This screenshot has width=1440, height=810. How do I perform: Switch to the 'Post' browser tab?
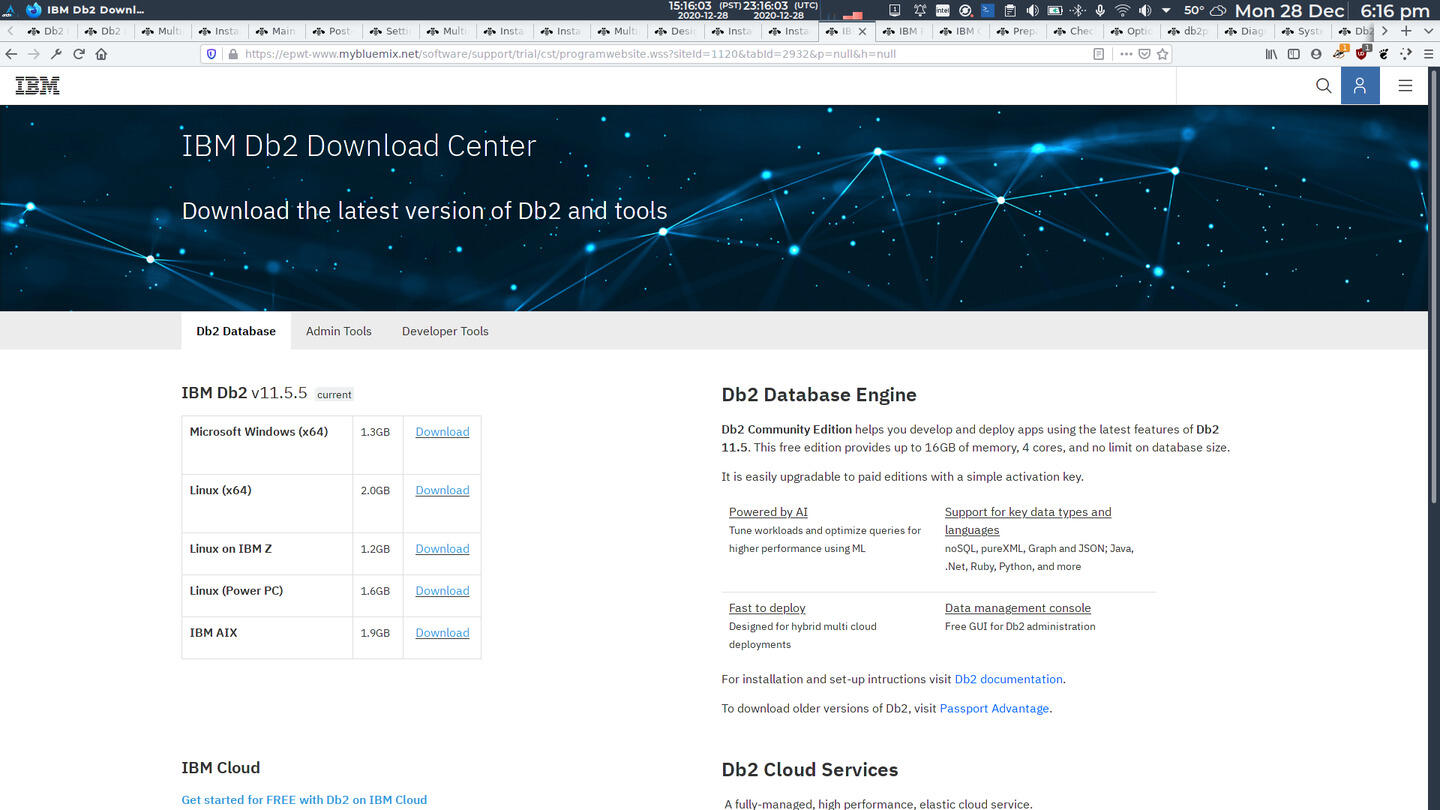pos(332,31)
